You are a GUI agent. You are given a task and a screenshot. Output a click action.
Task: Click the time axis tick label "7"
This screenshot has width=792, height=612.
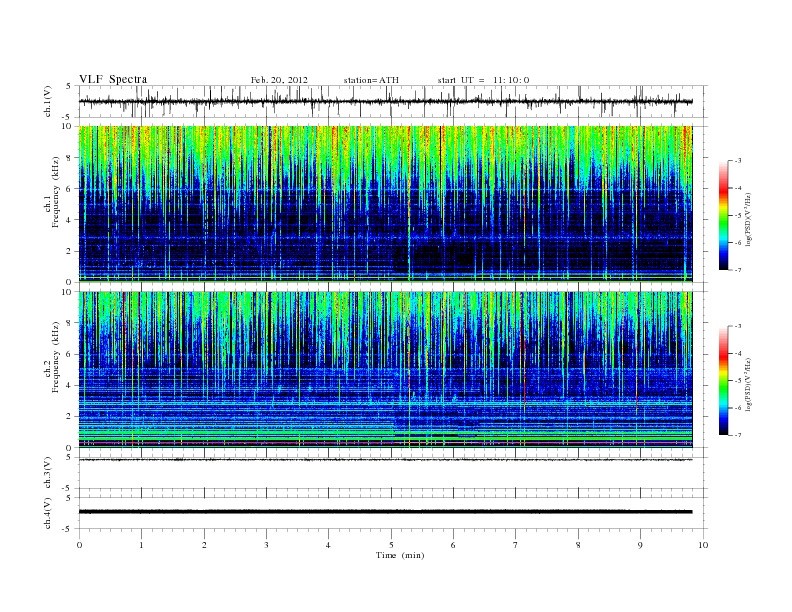(516, 545)
